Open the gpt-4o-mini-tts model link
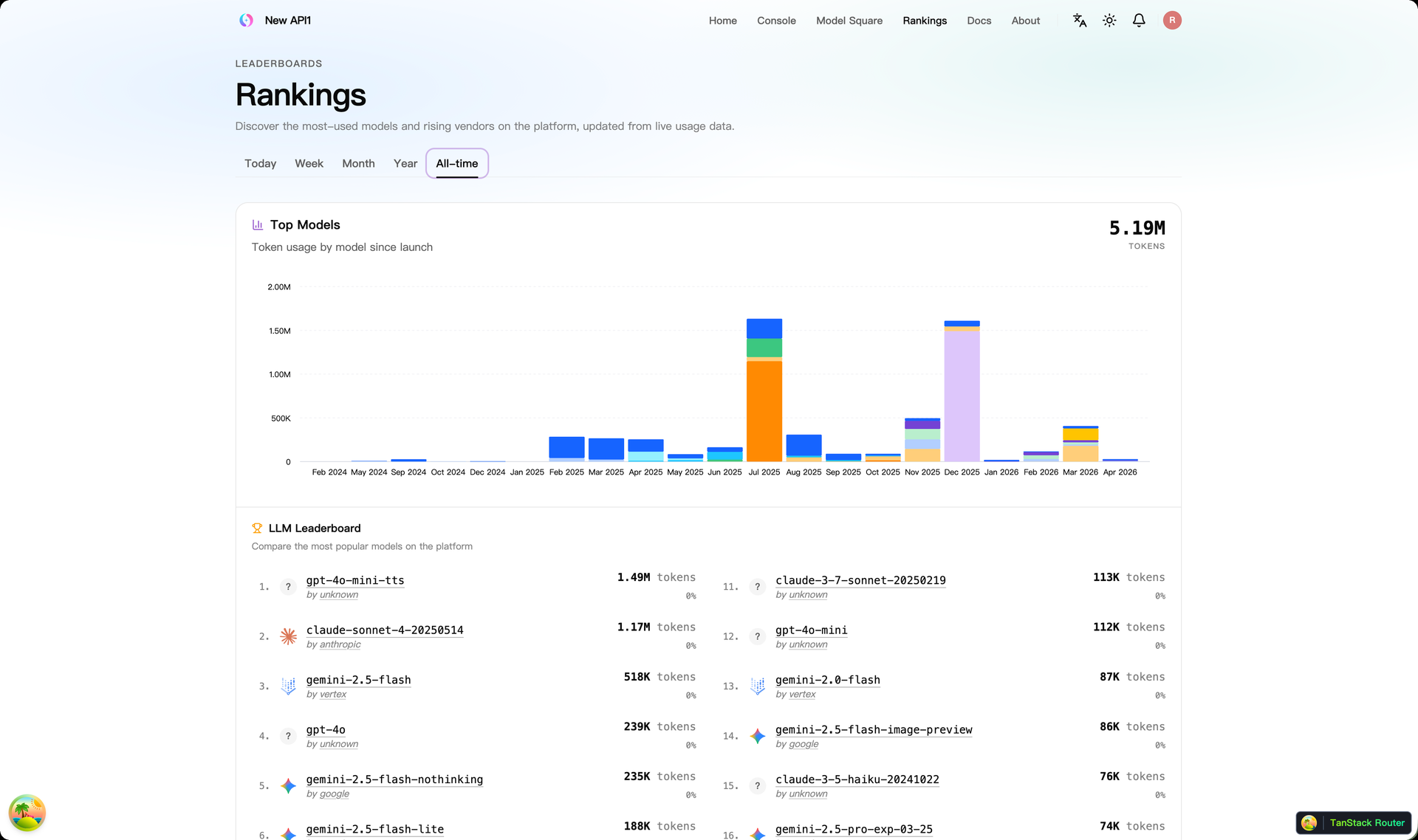 click(x=355, y=581)
